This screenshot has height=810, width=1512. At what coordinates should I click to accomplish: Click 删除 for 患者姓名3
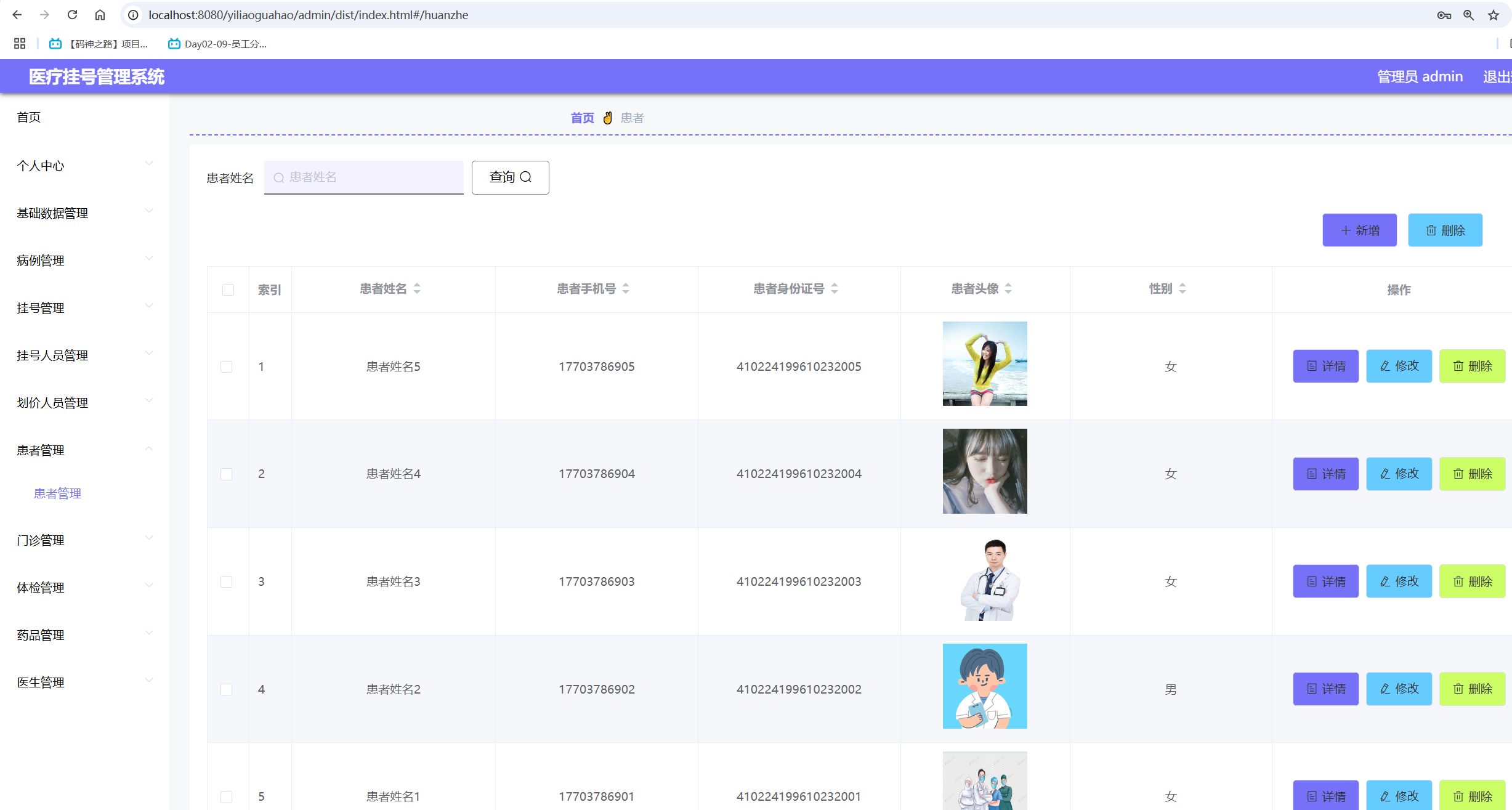1473,581
